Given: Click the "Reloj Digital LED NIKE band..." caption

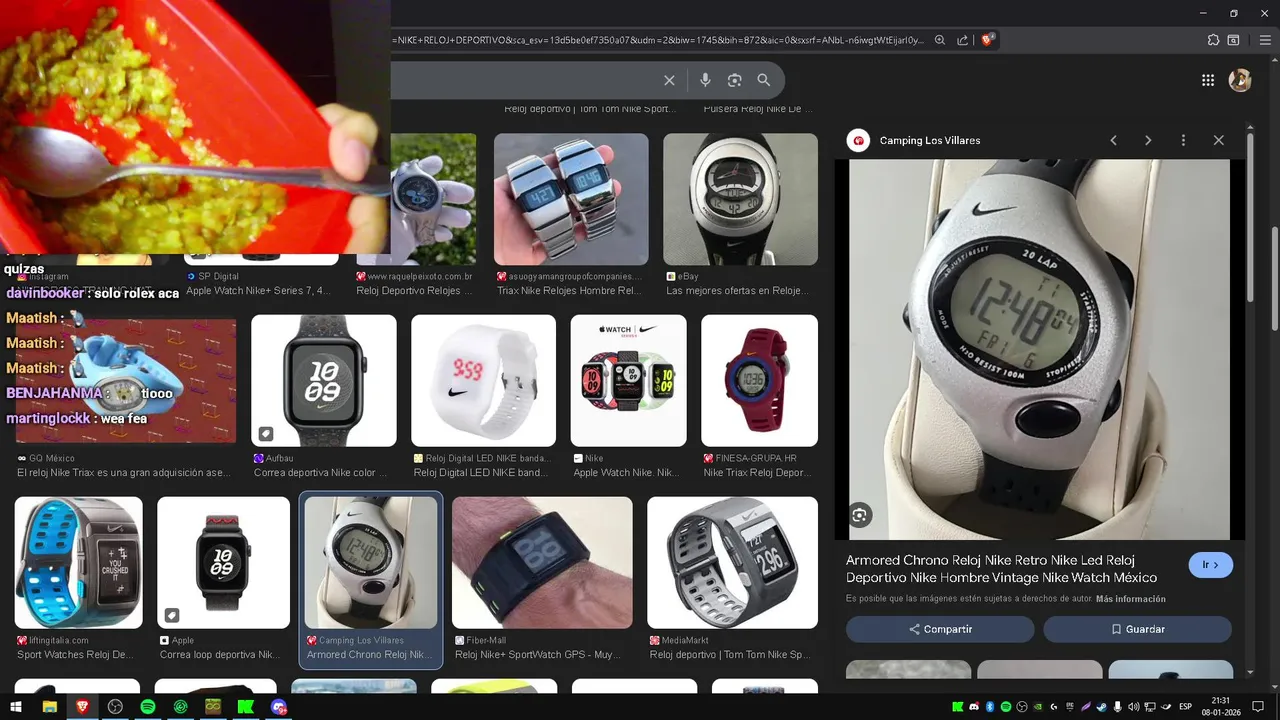Looking at the screenshot, I should 481,473.
